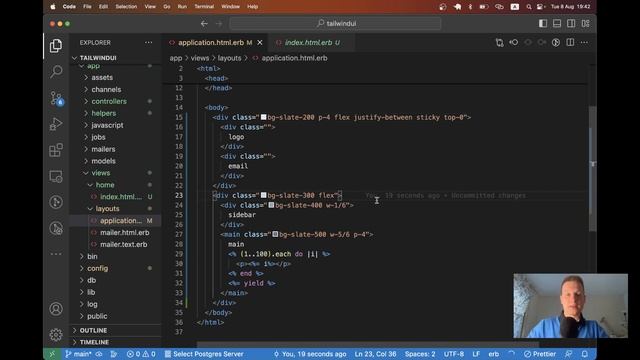The width and height of the screenshot is (640, 360).
Task: Click Select Postgres Server in status bar
Action: (204, 354)
